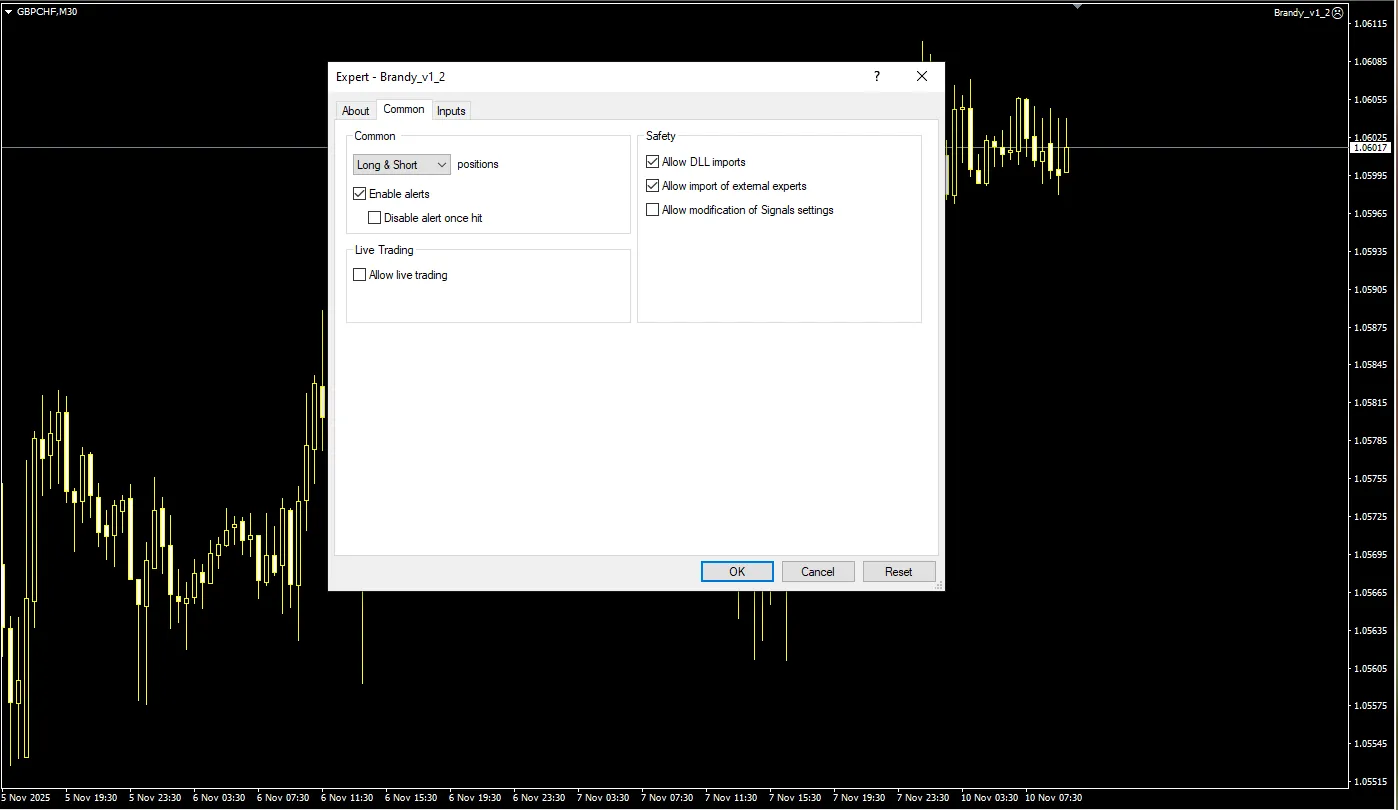Click the Live Trading group heading
This screenshot has width=1398, height=810.
(x=384, y=250)
